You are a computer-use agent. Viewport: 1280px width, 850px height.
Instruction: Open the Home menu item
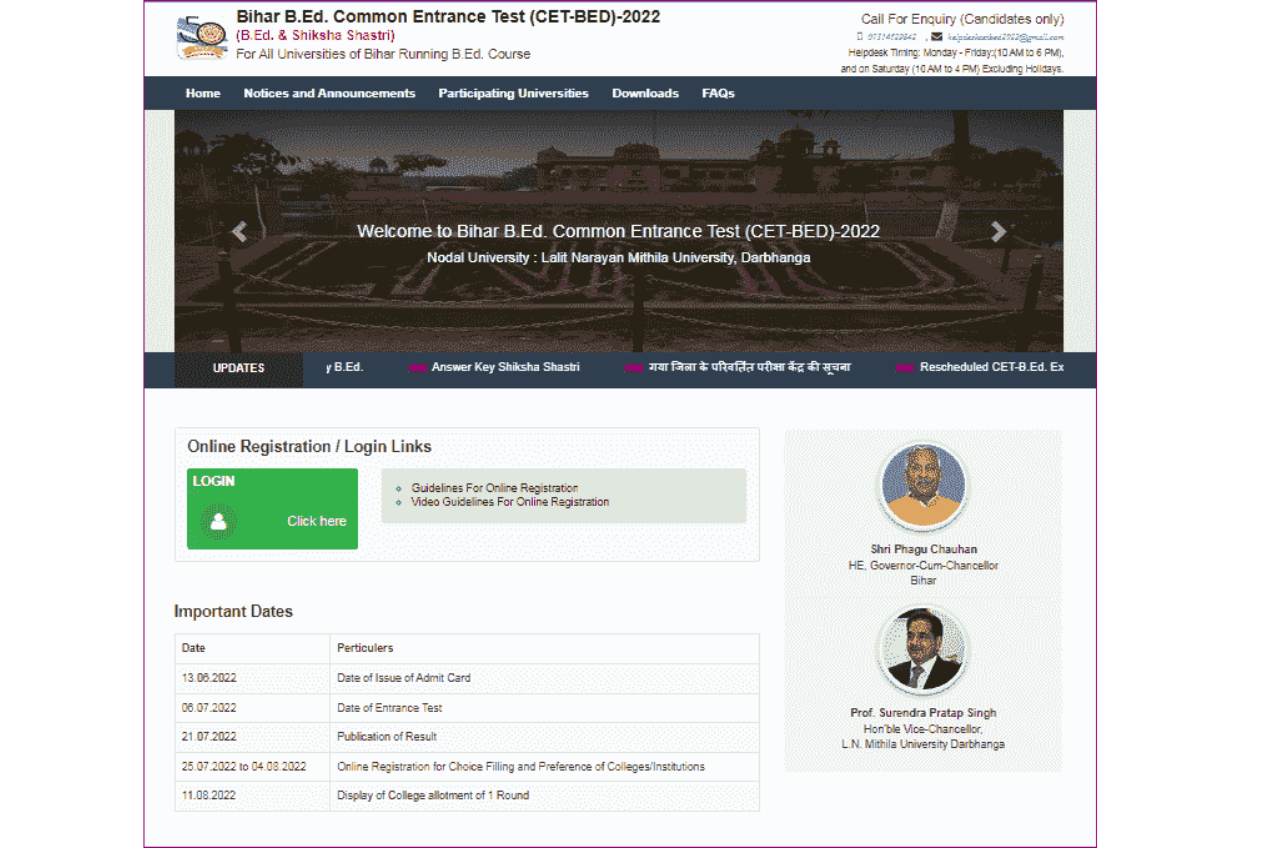tap(203, 93)
